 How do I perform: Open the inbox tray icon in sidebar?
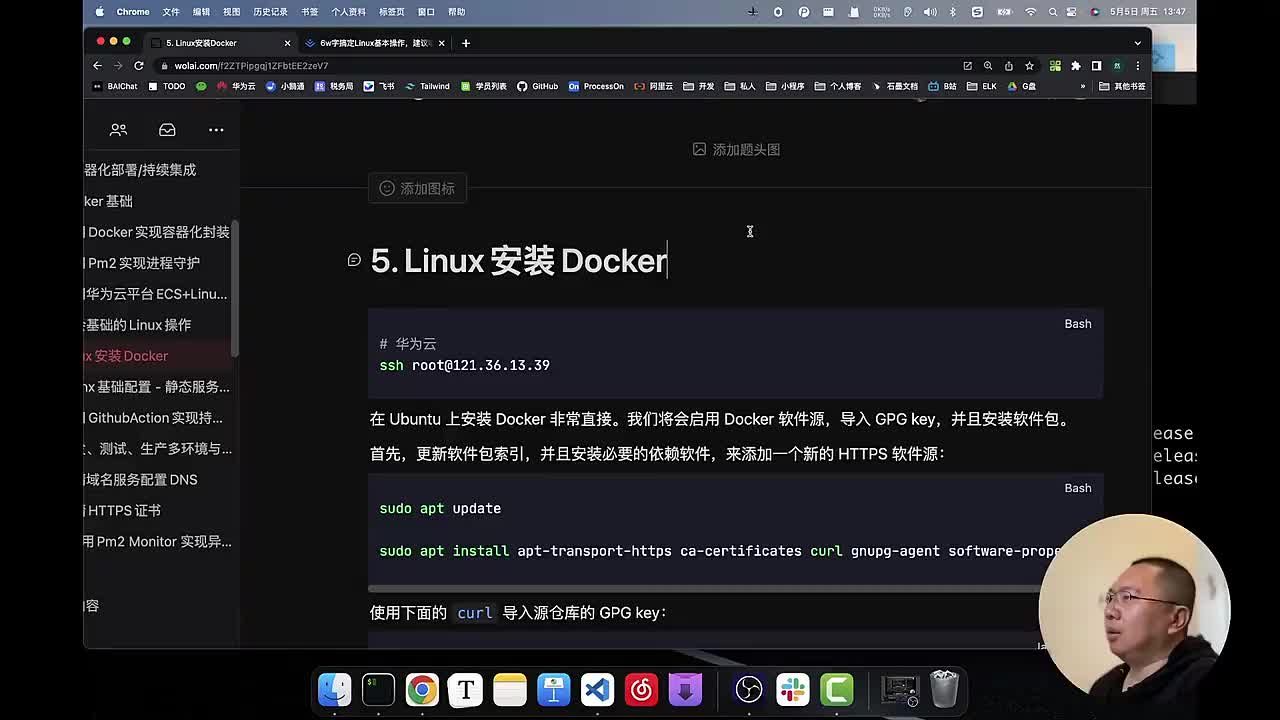[x=167, y=130]
